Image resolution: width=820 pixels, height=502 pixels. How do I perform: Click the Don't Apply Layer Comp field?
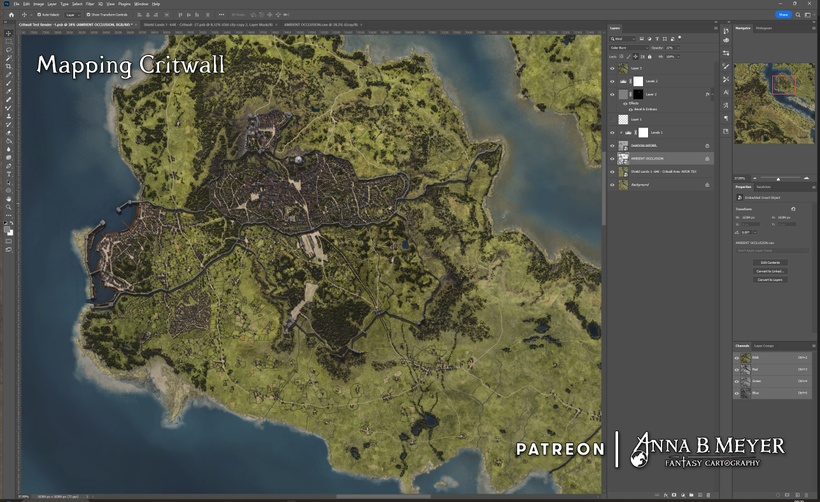772,250
